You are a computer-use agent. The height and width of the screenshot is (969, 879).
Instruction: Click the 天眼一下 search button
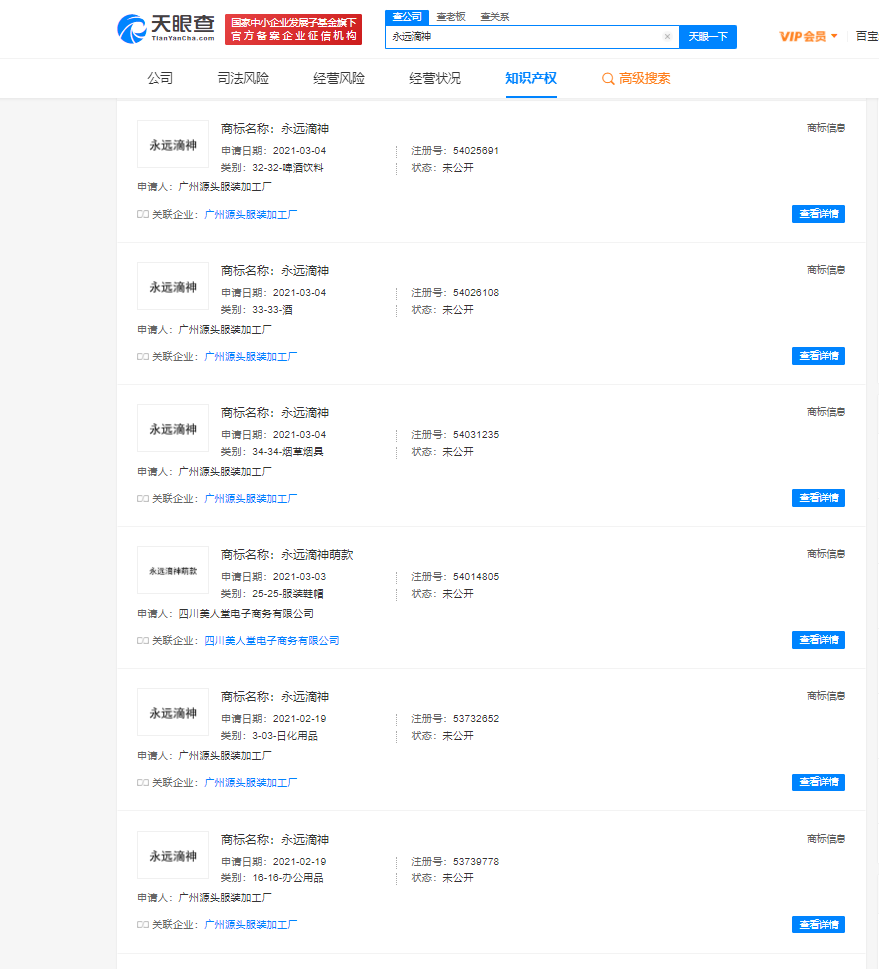tap(708, 37)
